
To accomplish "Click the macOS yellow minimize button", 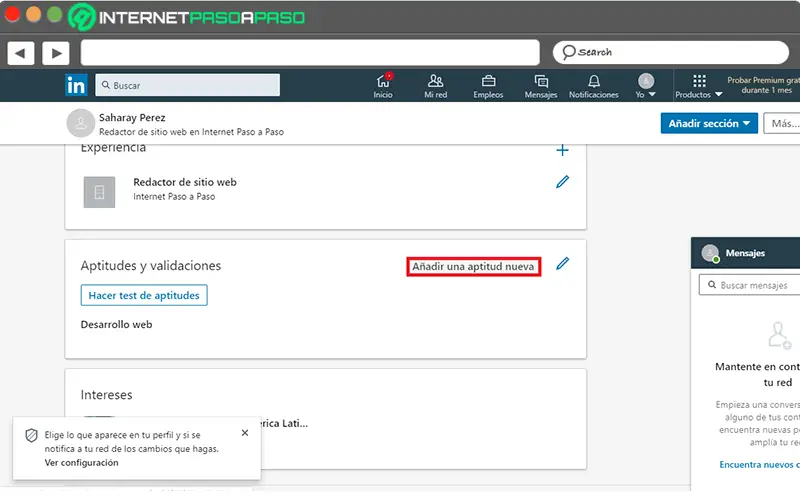I will coord(33,15).
